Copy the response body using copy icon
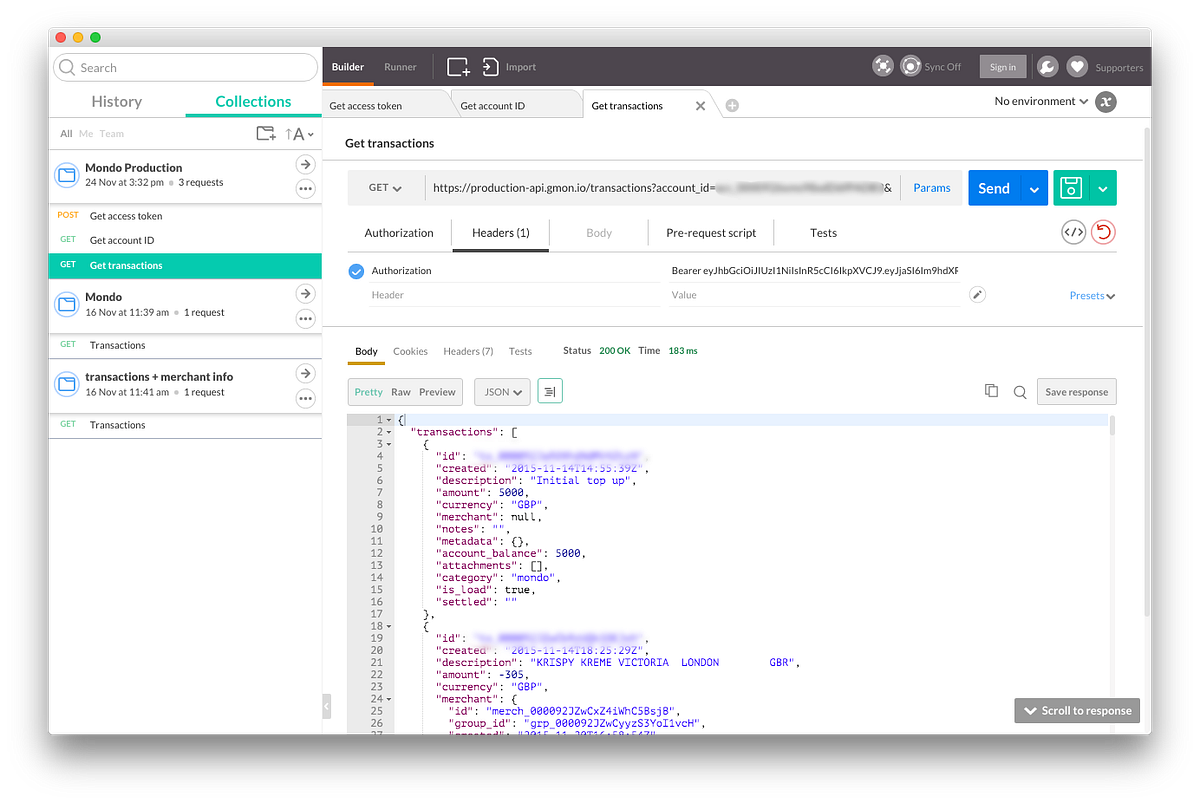1200x804 pixels. coord(991,391)
